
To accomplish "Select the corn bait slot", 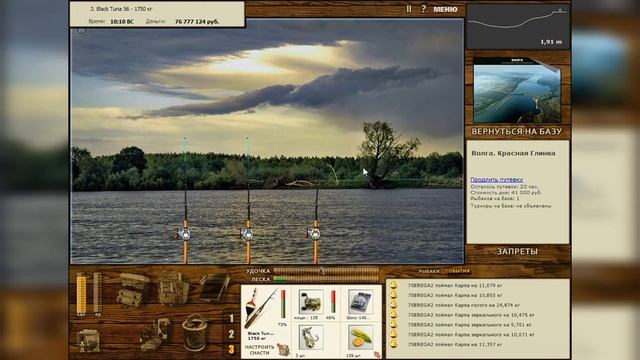I will (x=360, y=337).
